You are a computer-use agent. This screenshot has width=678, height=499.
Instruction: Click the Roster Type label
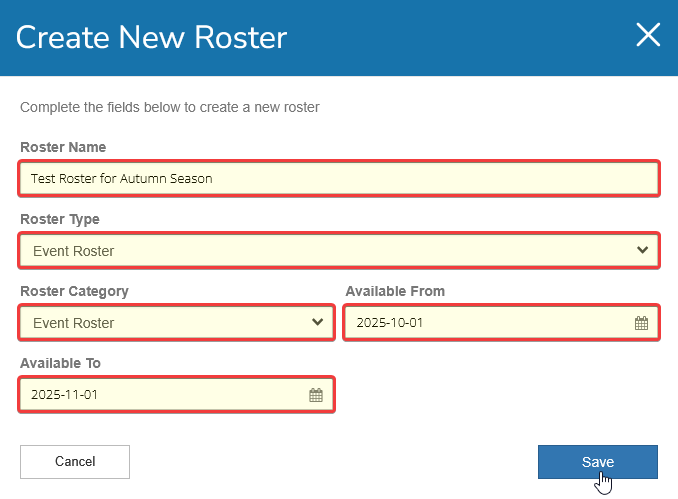click(x=60, y=219)
